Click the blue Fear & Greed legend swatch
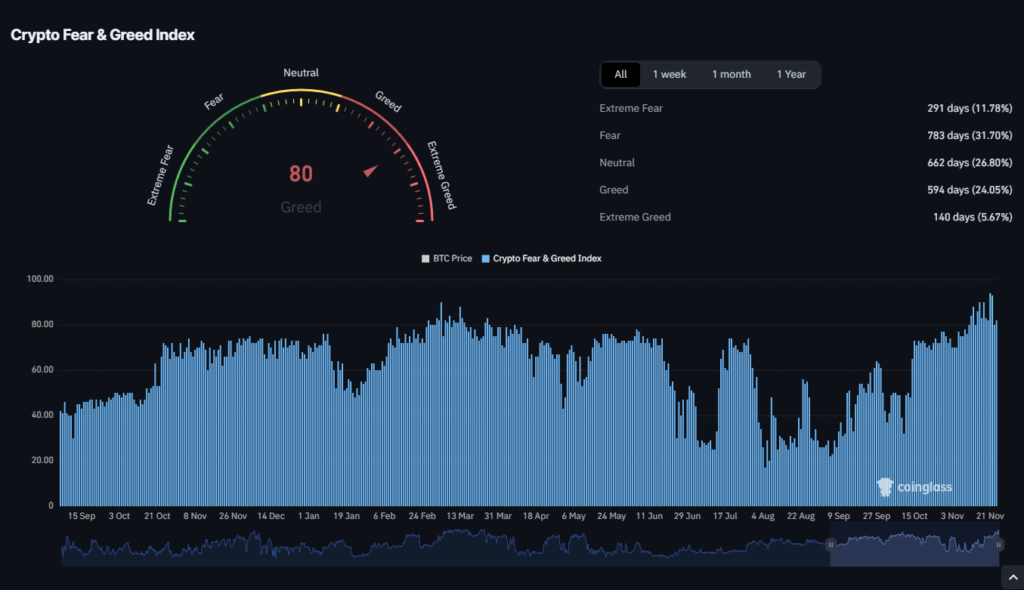Screen dimensions: 1024x590 485,259
